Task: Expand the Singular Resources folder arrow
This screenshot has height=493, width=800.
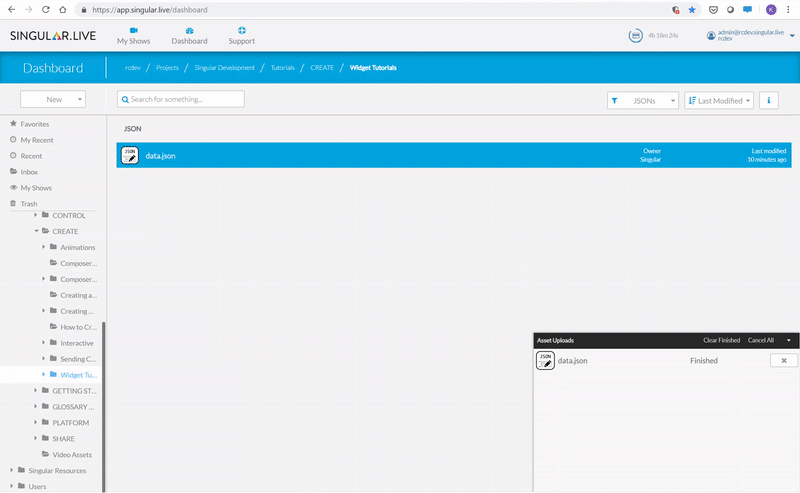Action: (12, 470)
